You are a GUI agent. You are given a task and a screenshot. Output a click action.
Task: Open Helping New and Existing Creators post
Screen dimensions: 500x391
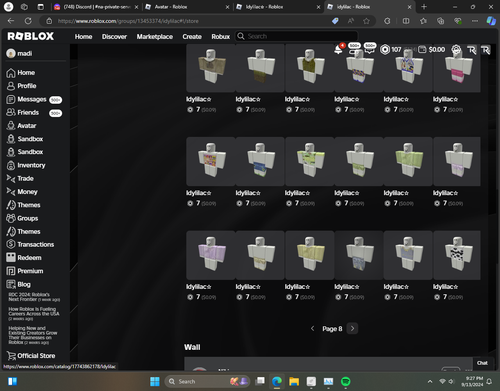(x=33, y=335)
